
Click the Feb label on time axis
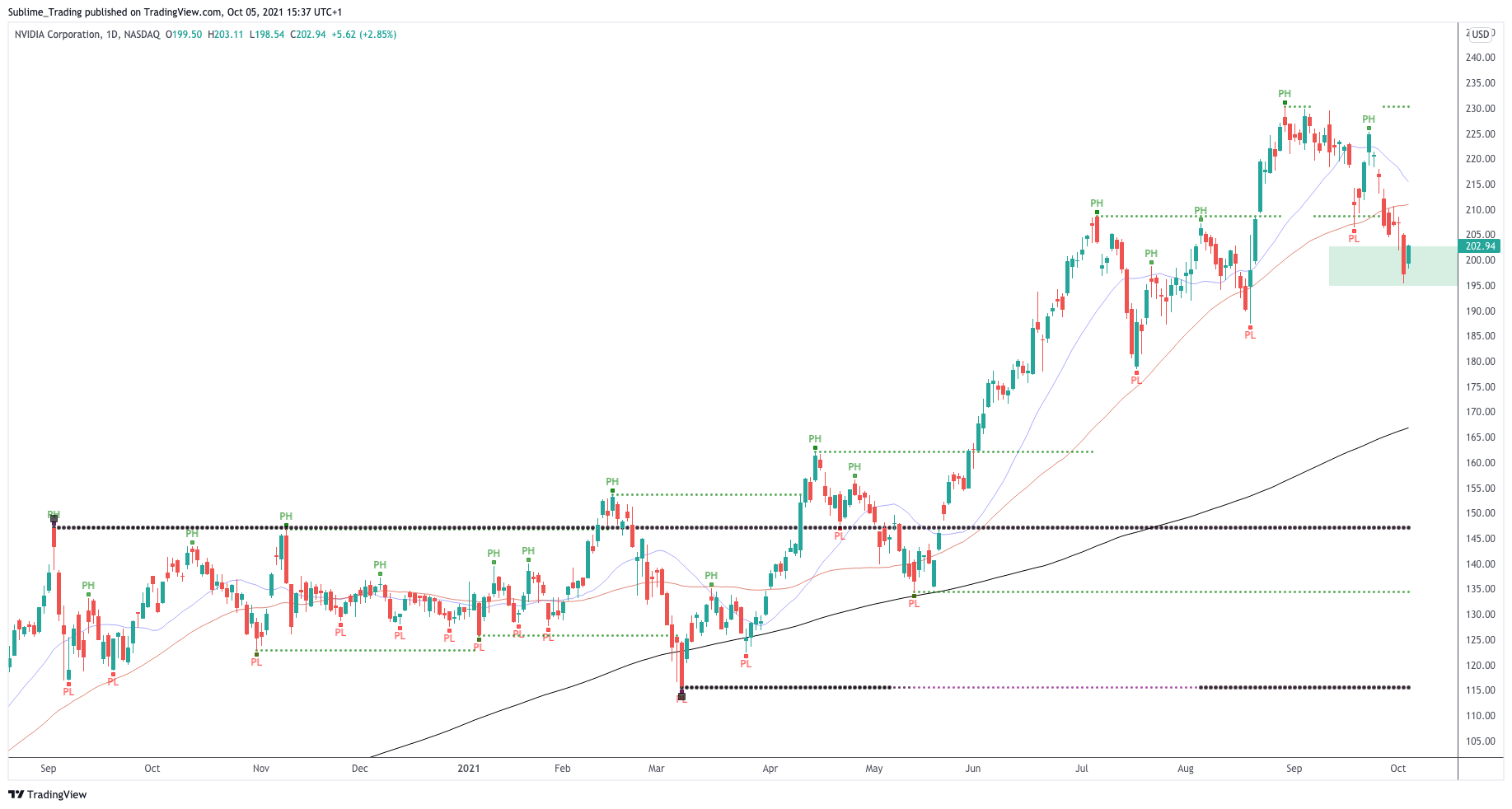(x=563, y=769)
